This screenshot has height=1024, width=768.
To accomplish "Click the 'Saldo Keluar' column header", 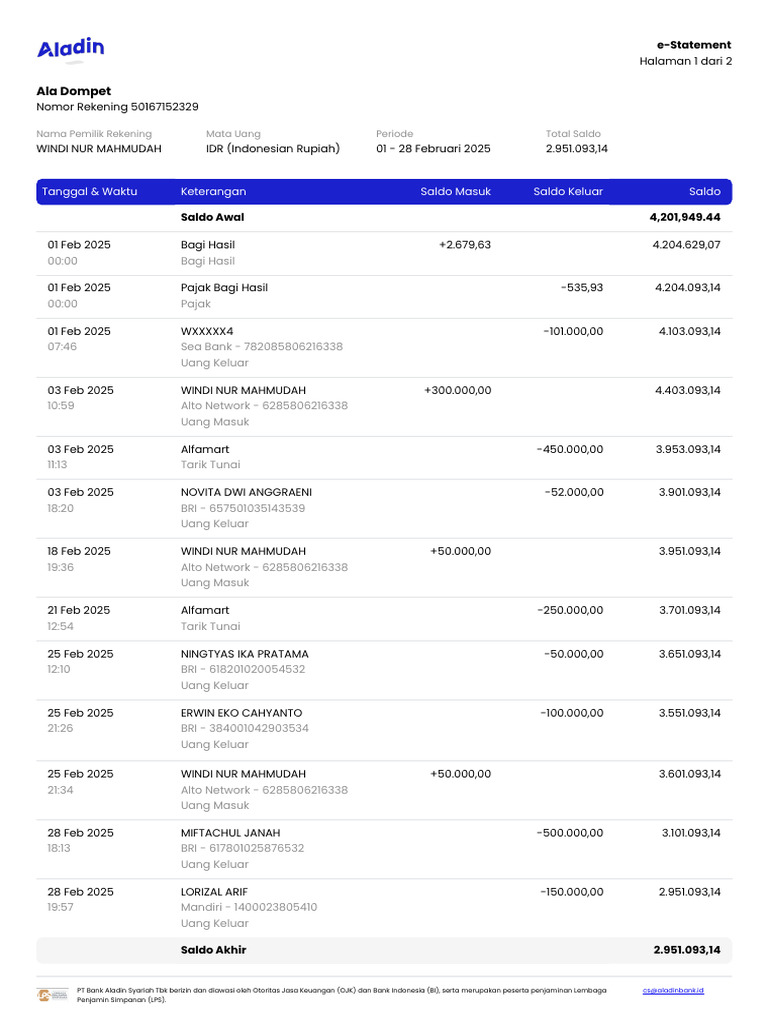I will [568, 192].
